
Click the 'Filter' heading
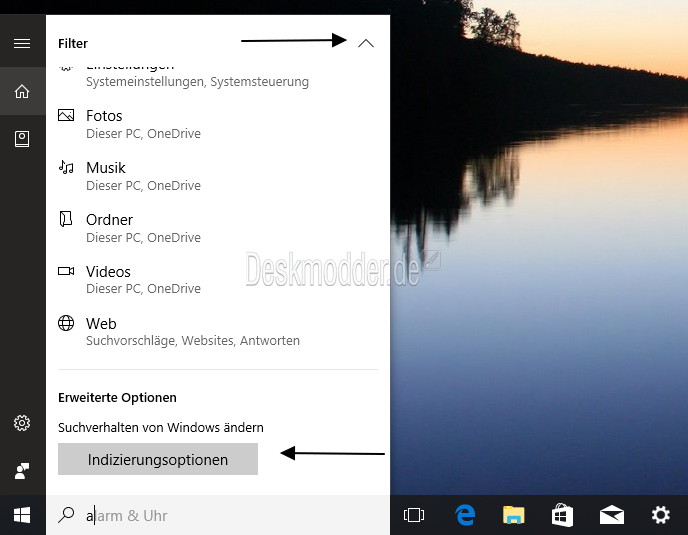[73, 43]
